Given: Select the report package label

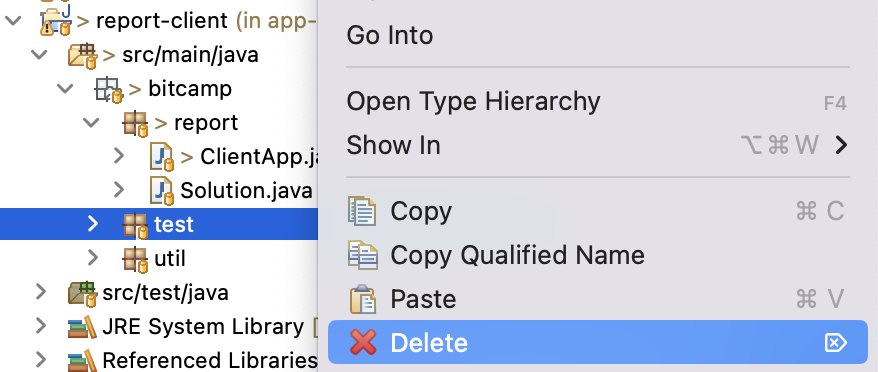Looking at the screenshot, I should [206, 123].
